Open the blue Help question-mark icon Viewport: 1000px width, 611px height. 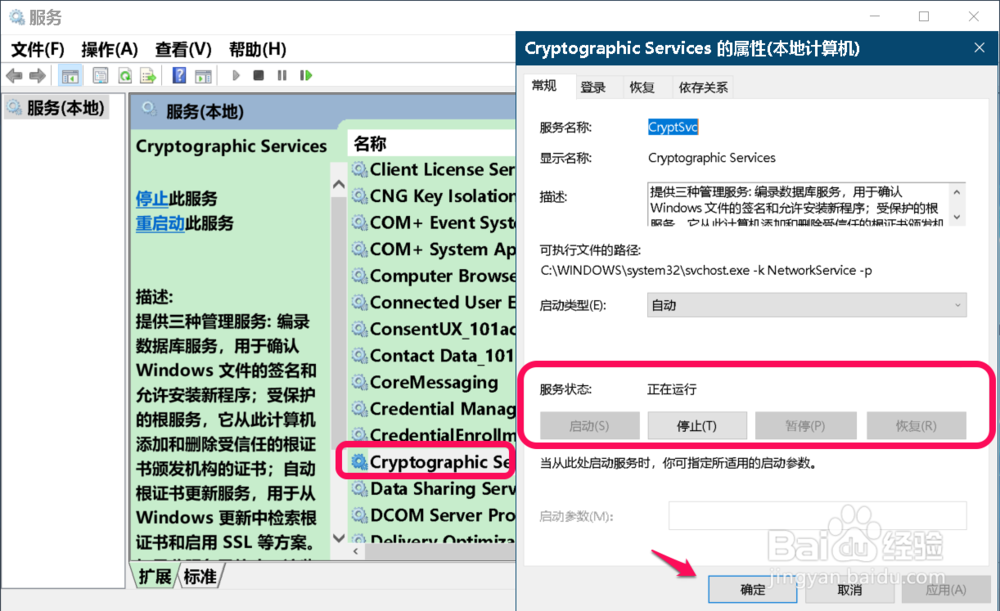179,76
